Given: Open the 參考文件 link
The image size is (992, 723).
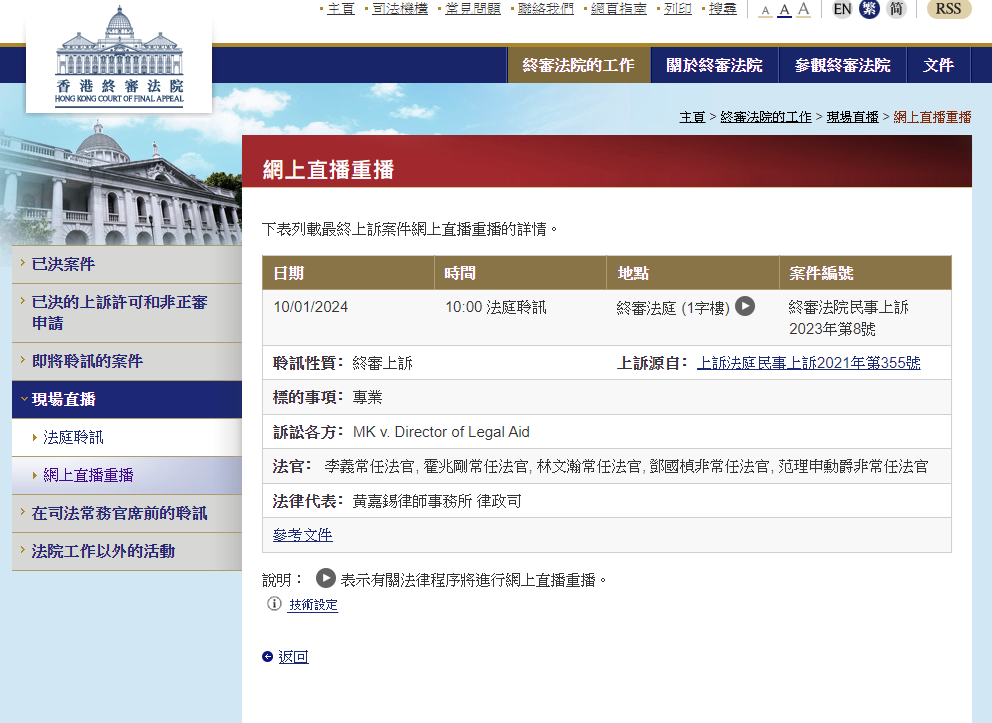Looking at the screenshot, I should click(302, 535).
